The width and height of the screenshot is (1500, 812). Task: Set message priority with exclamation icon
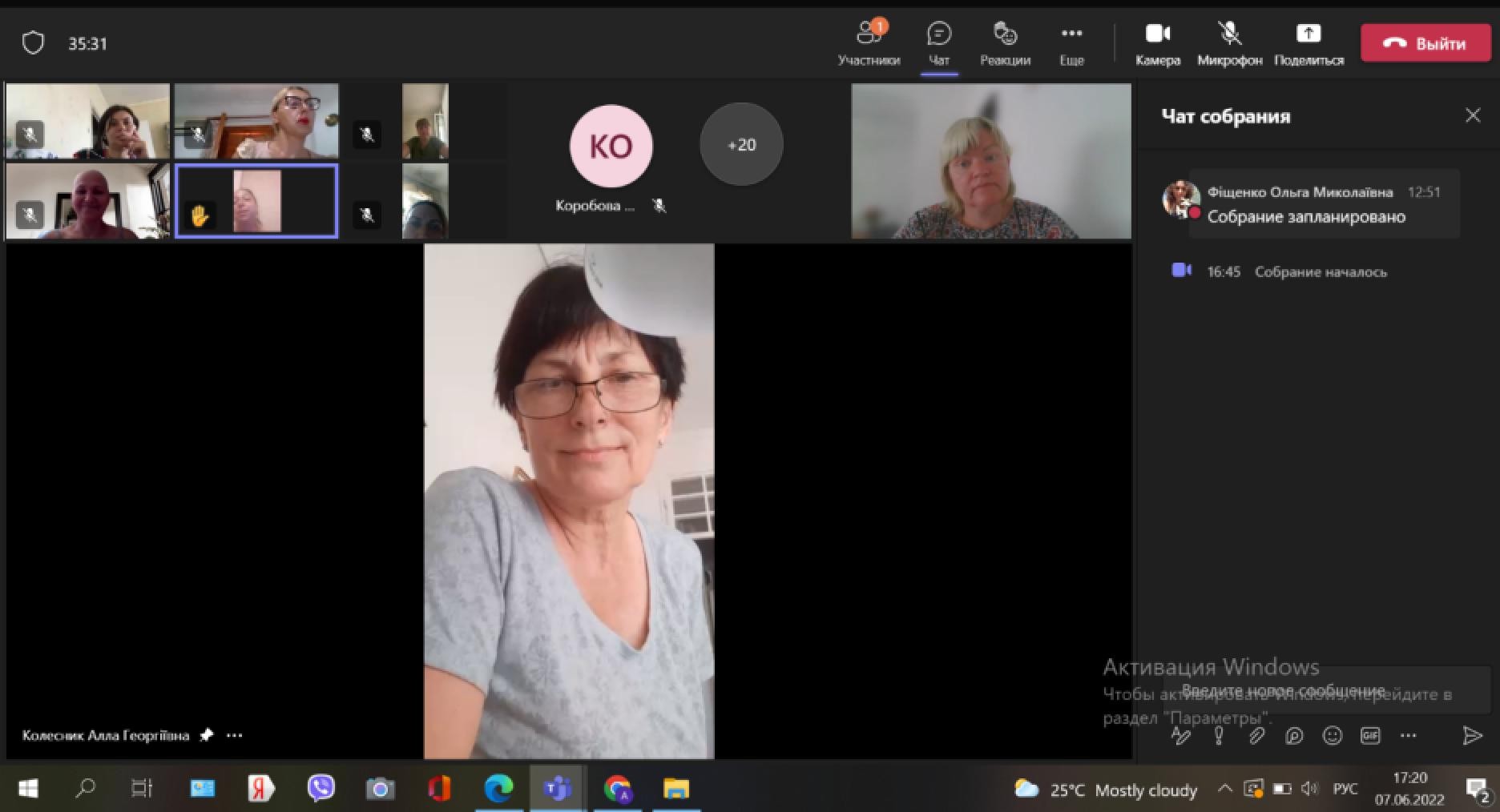coord(1219,735)
